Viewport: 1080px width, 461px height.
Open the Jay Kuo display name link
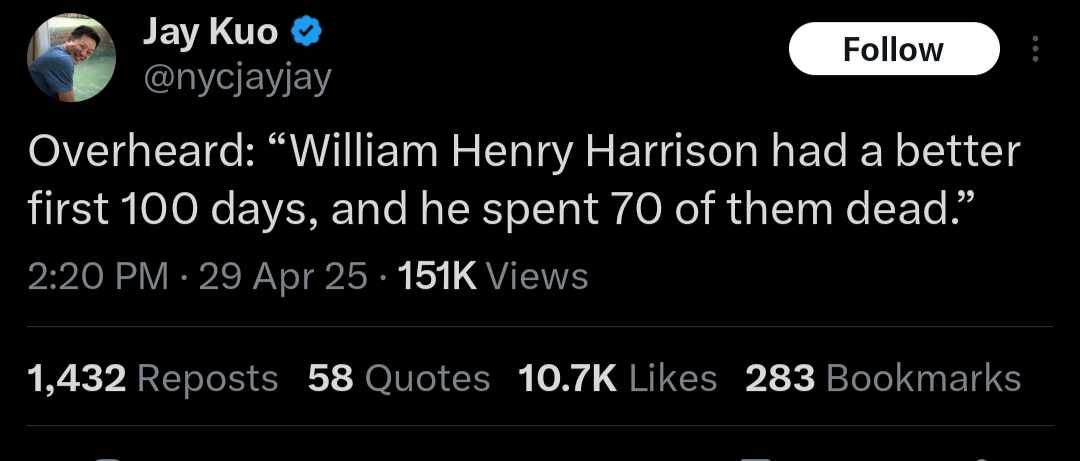click(210, 33)
